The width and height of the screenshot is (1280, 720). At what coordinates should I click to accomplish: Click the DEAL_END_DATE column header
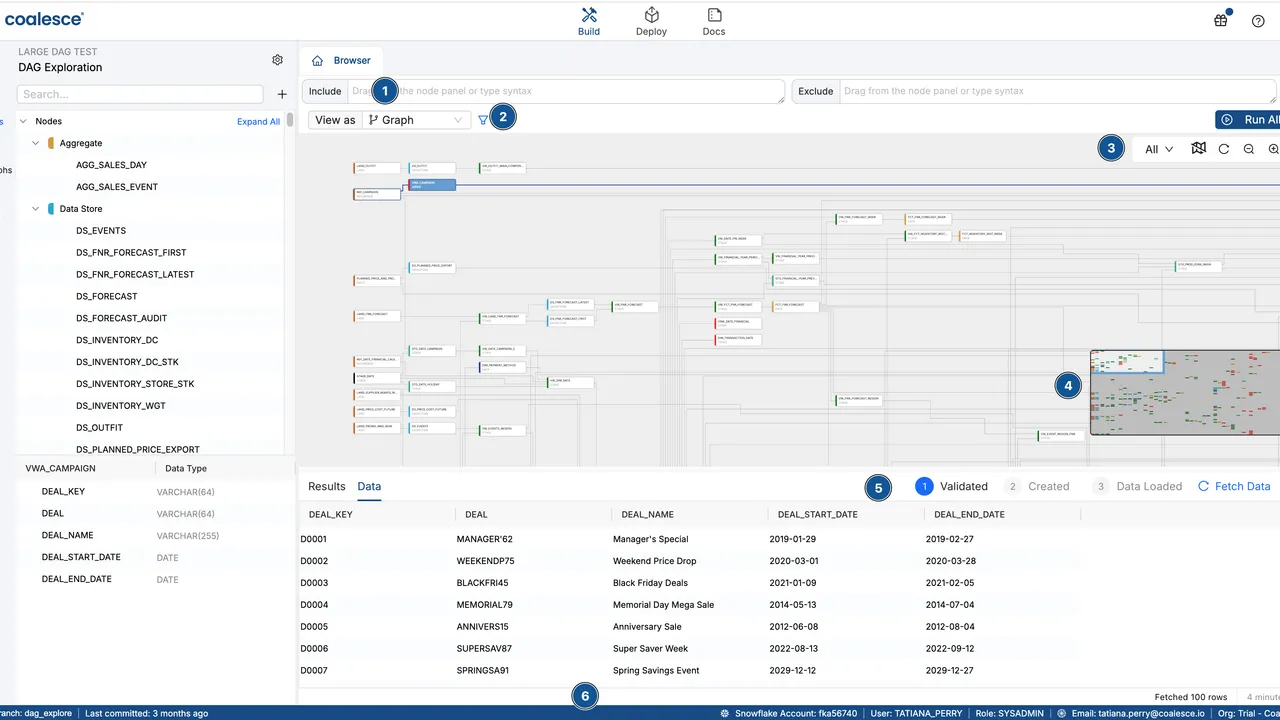(969, 515)
